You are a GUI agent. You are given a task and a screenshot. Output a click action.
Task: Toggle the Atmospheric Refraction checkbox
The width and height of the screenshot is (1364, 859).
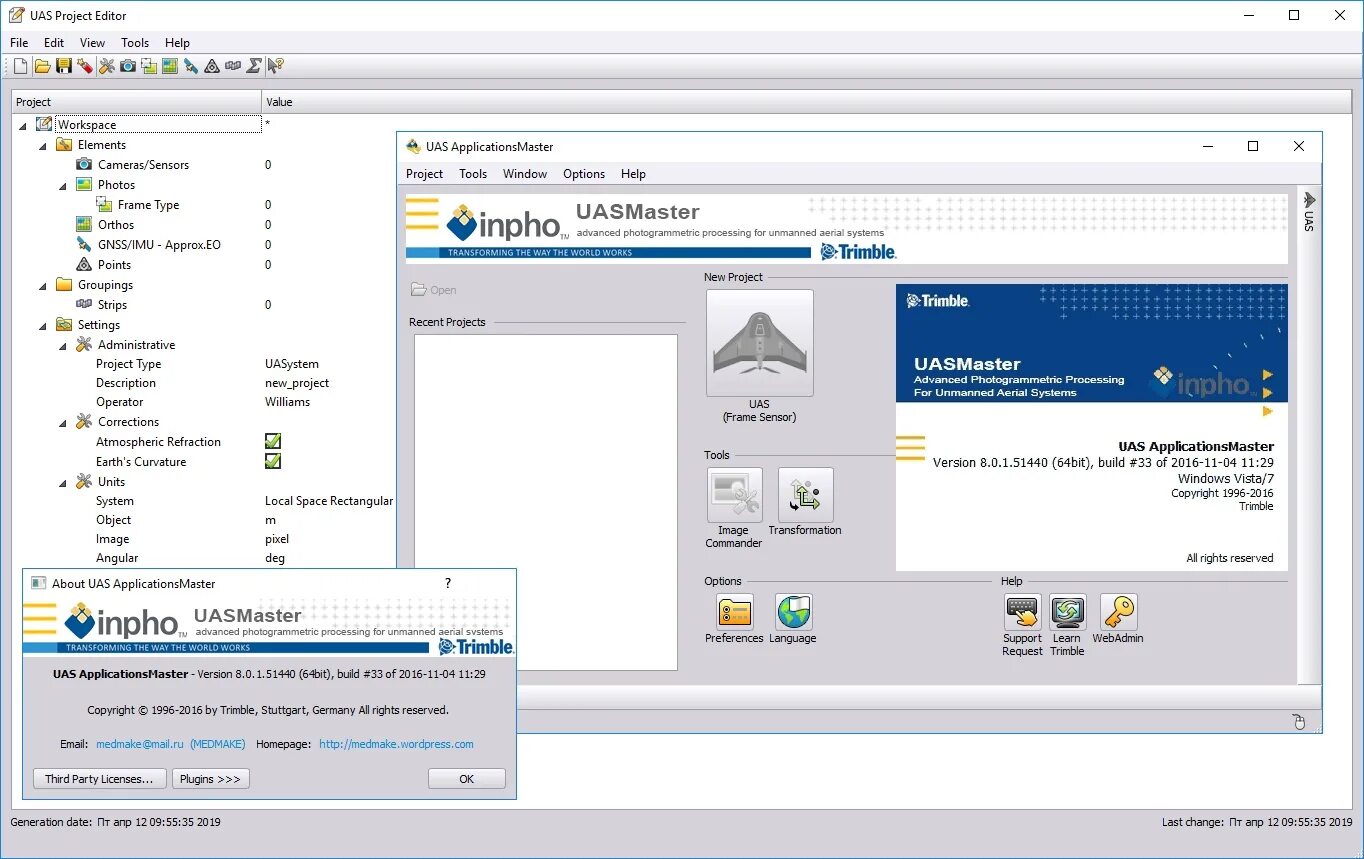pyautogui.click(x=273, y=441)
